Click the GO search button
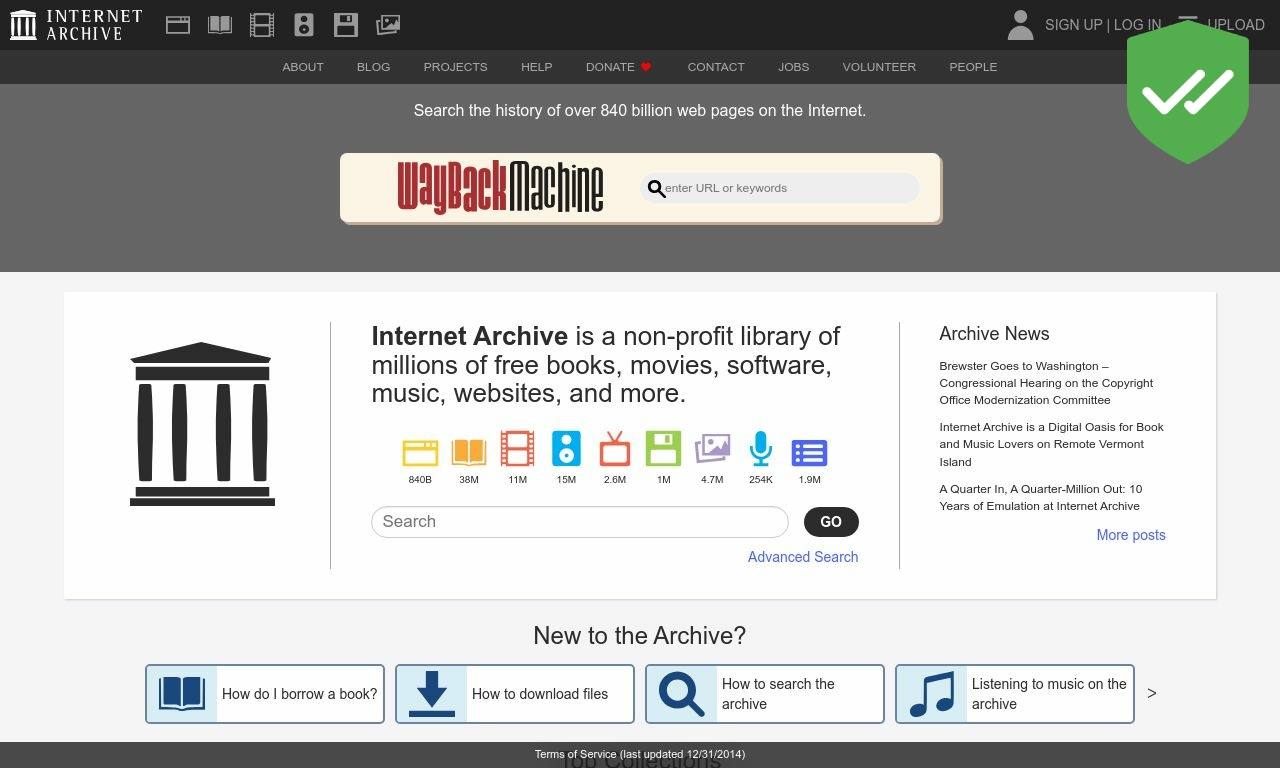Screen dimensions: 1280x768 [x=831, y=522]
